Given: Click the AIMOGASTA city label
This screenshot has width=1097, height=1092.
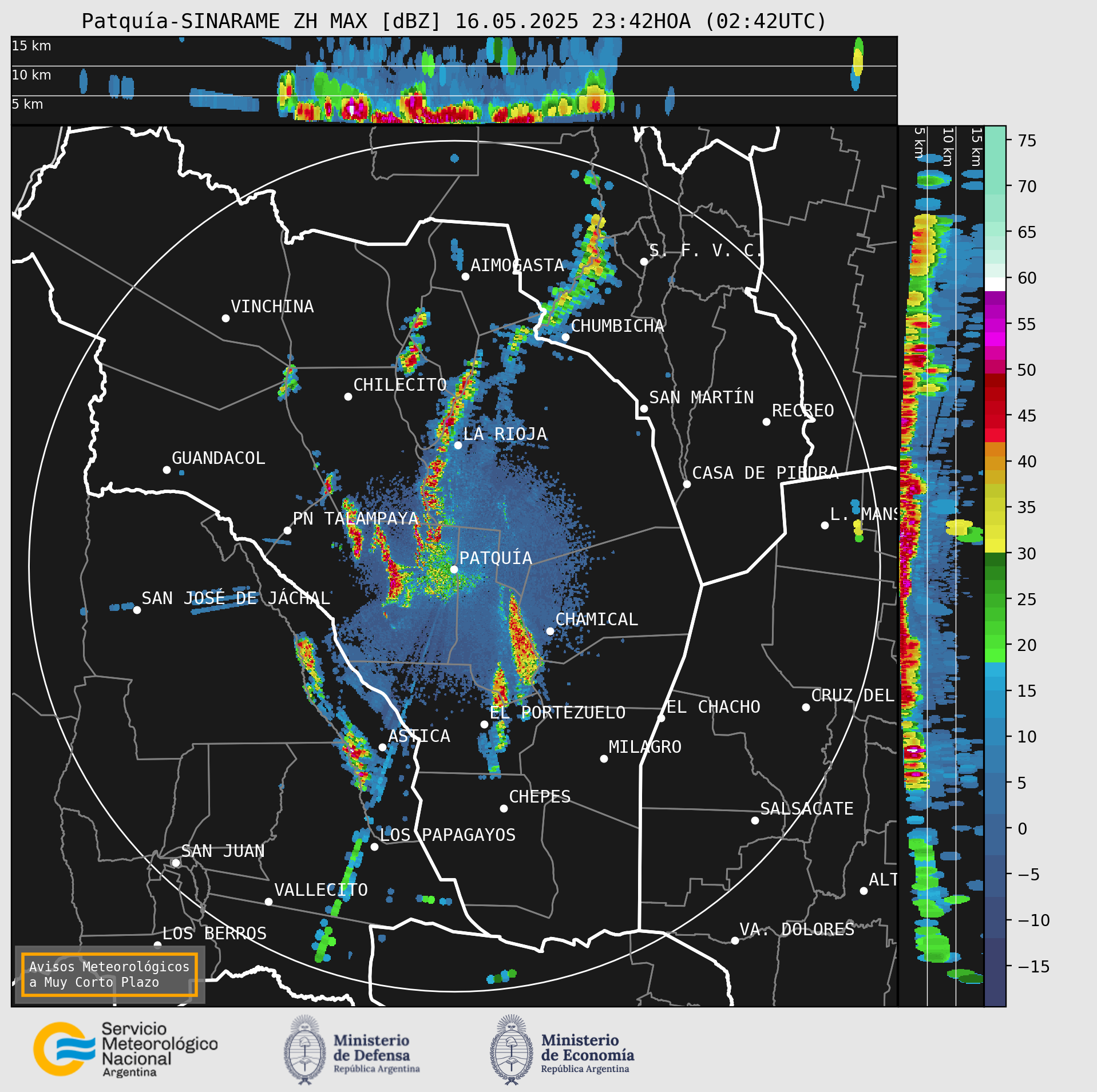Looking at the screenshot, I should tap(517, 265).
